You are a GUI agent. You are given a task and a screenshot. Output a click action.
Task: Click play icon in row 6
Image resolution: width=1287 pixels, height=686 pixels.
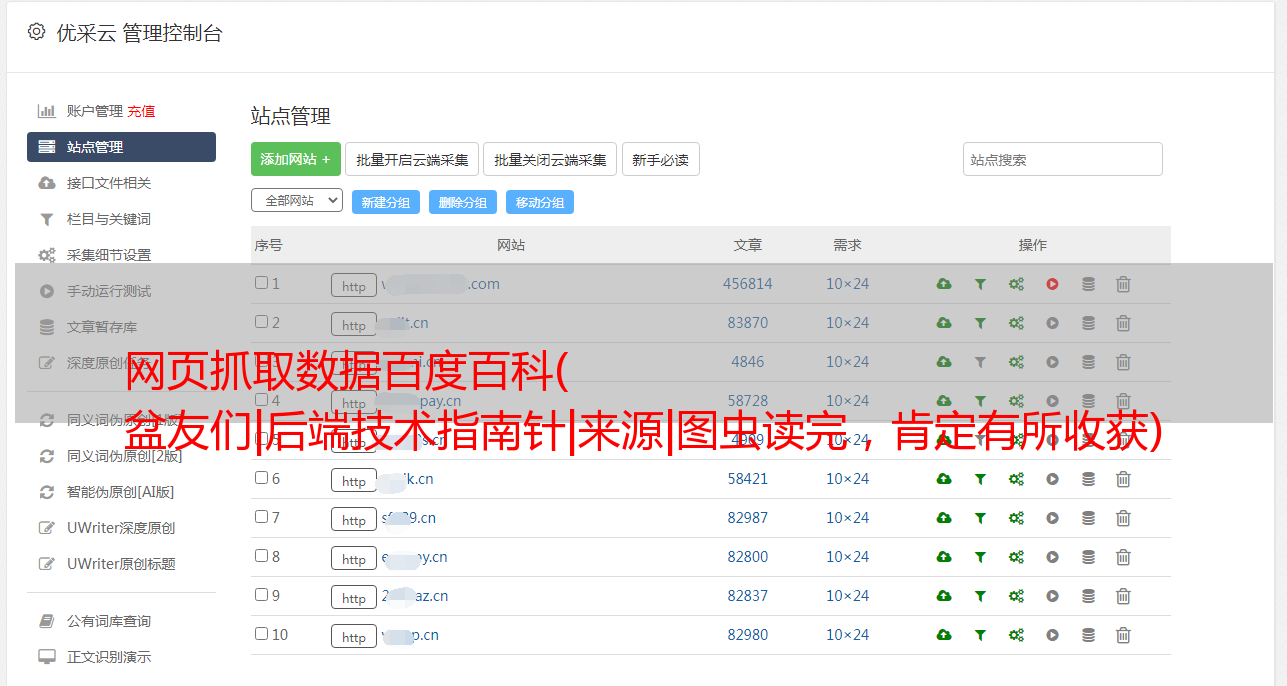pos(1052,479)
